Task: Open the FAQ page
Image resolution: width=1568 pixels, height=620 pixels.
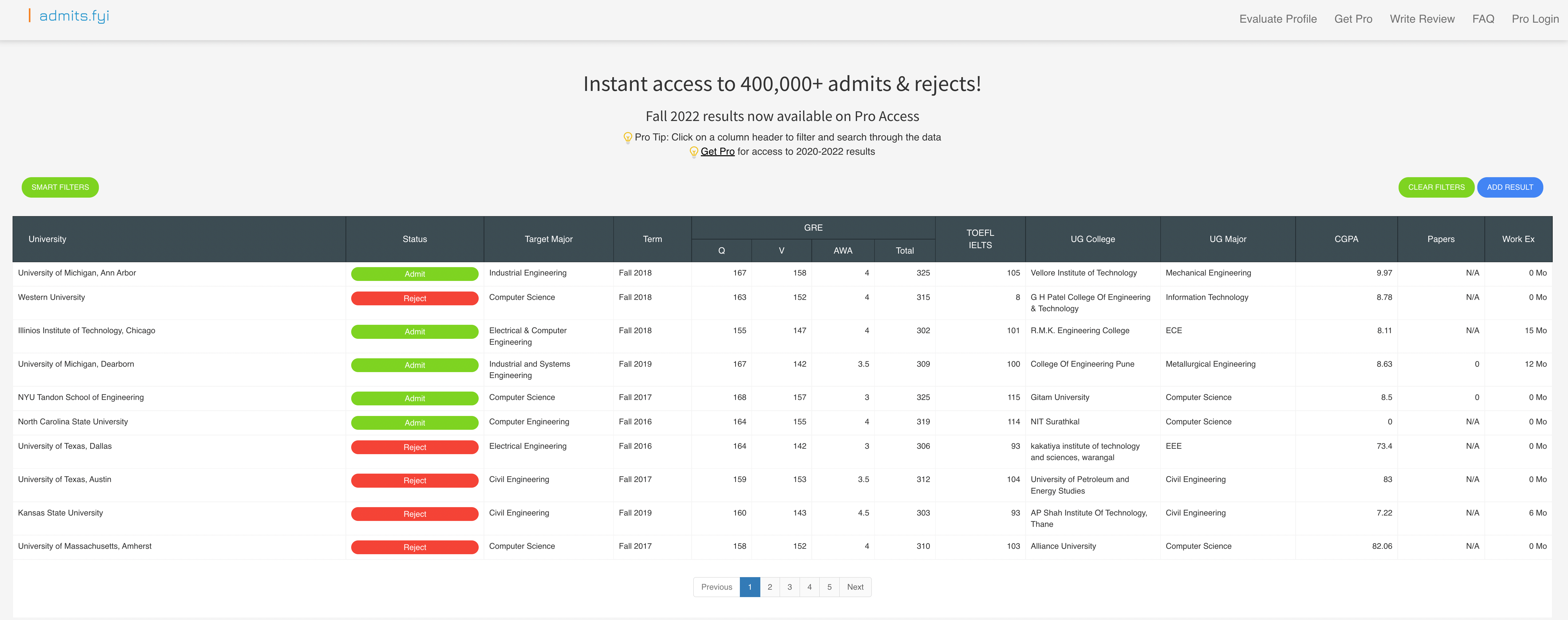Action: coord(1483,19)
